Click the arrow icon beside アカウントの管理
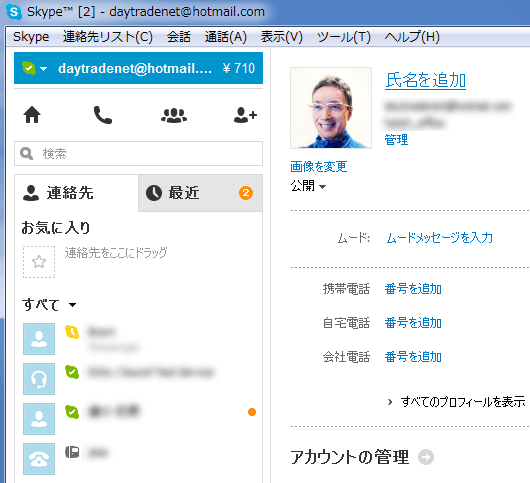 point(426,457)
